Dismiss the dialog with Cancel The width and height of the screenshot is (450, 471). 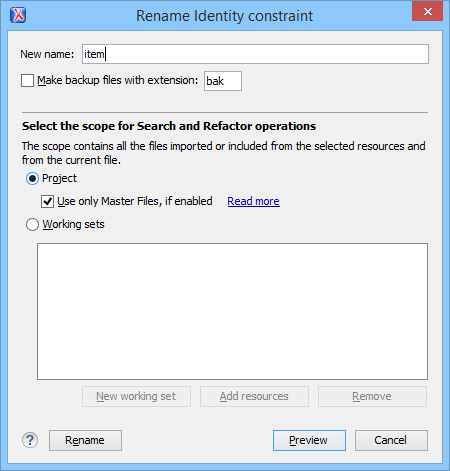pos(391,440)
